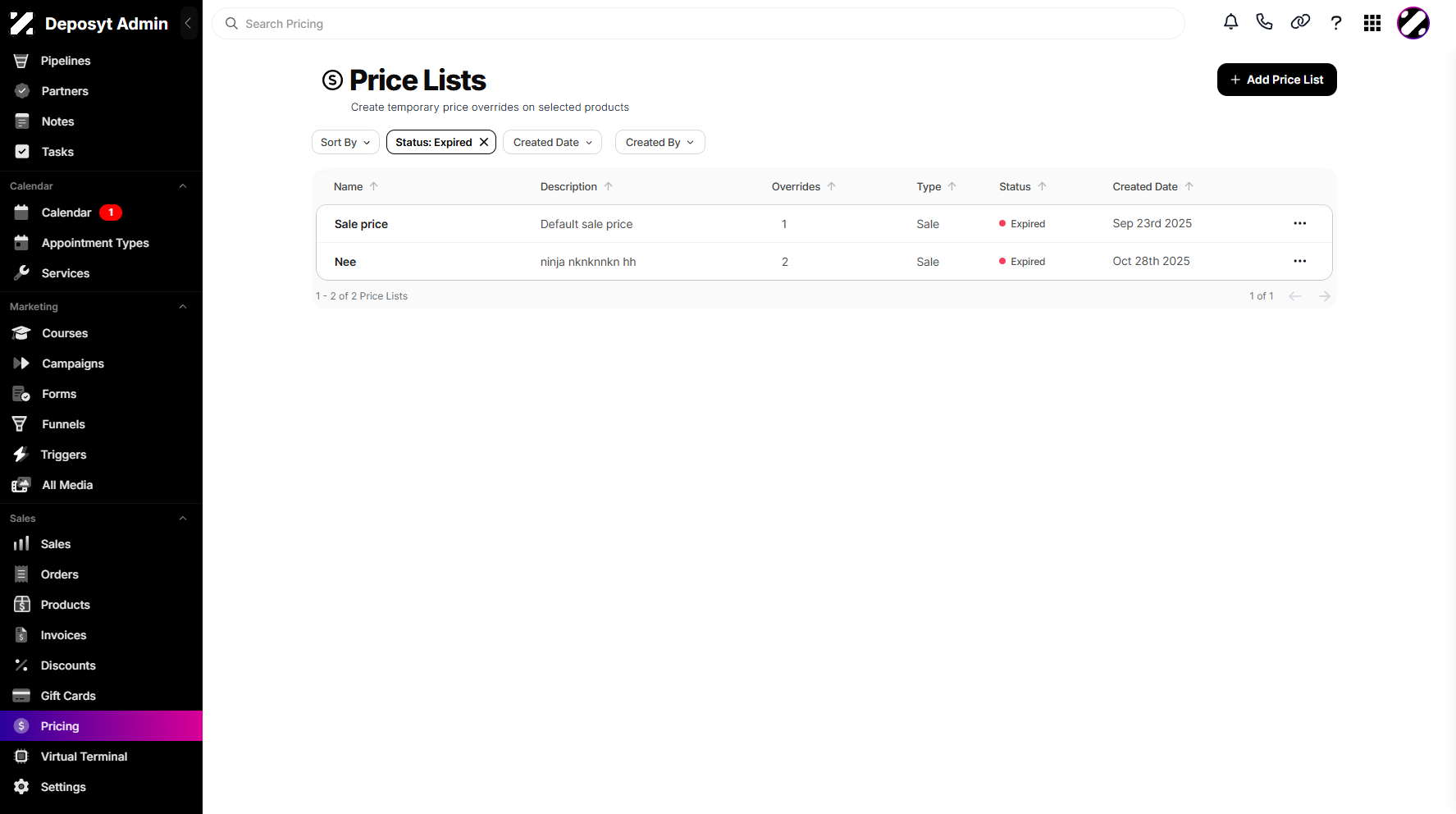Go to next page arrow
Image resolution: width=1456 pixels, height=814 pixels.
(x=1325, y=296)
